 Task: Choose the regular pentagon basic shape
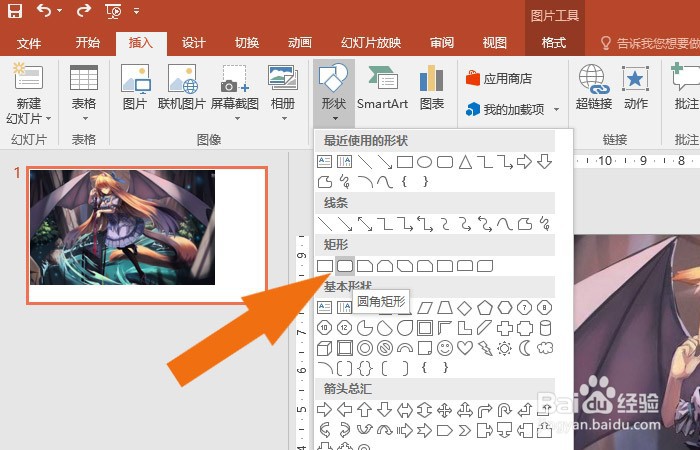[x=485, y=308]
